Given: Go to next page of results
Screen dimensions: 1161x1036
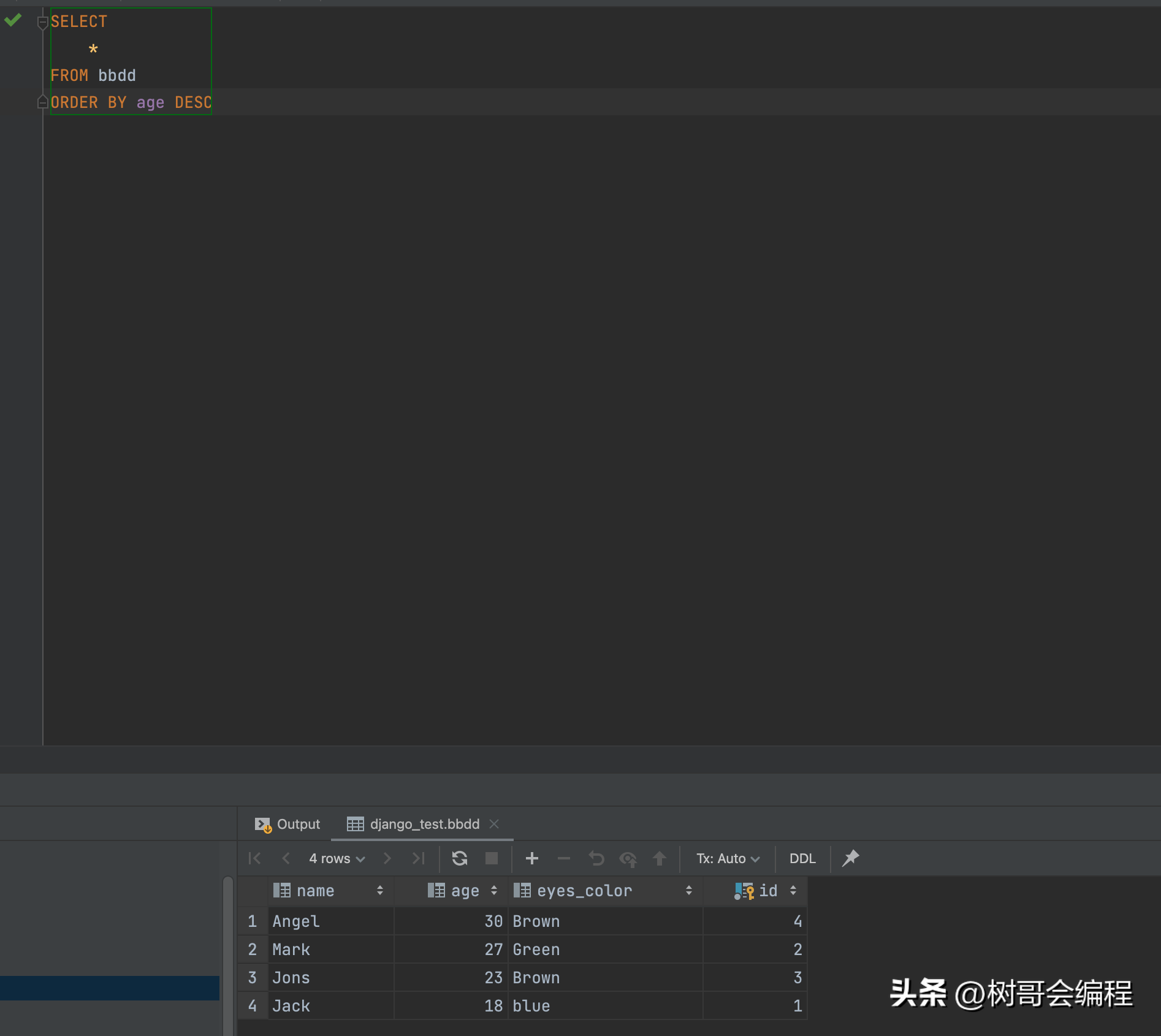Looking at the screenshot, I should click(387, 858).
